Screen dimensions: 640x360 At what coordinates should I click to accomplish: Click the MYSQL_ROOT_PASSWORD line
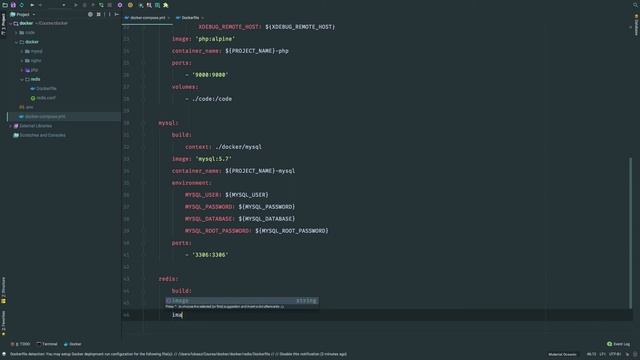[257, 231]
